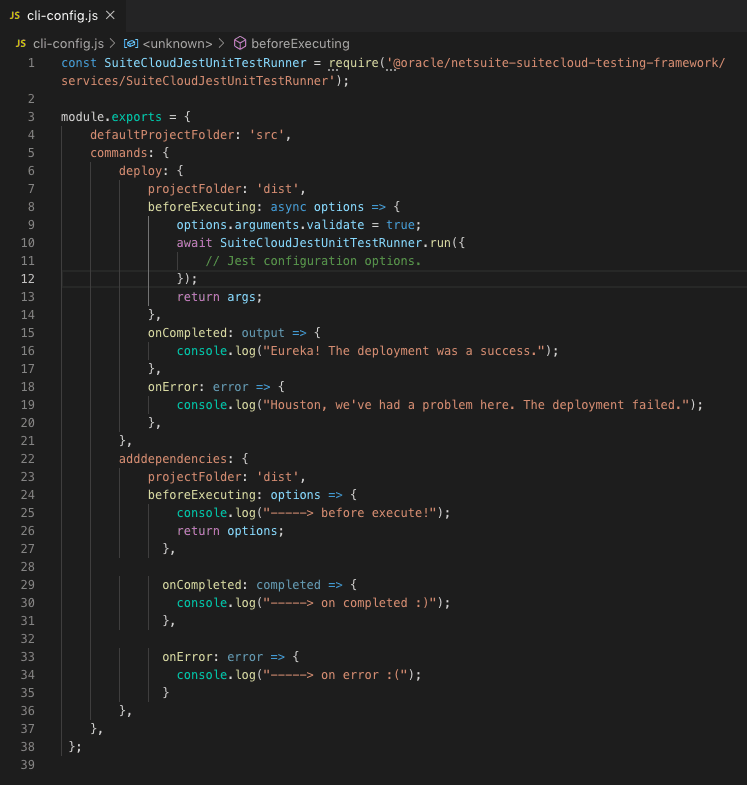Click line number 1 in gutter

click(31, 63)
